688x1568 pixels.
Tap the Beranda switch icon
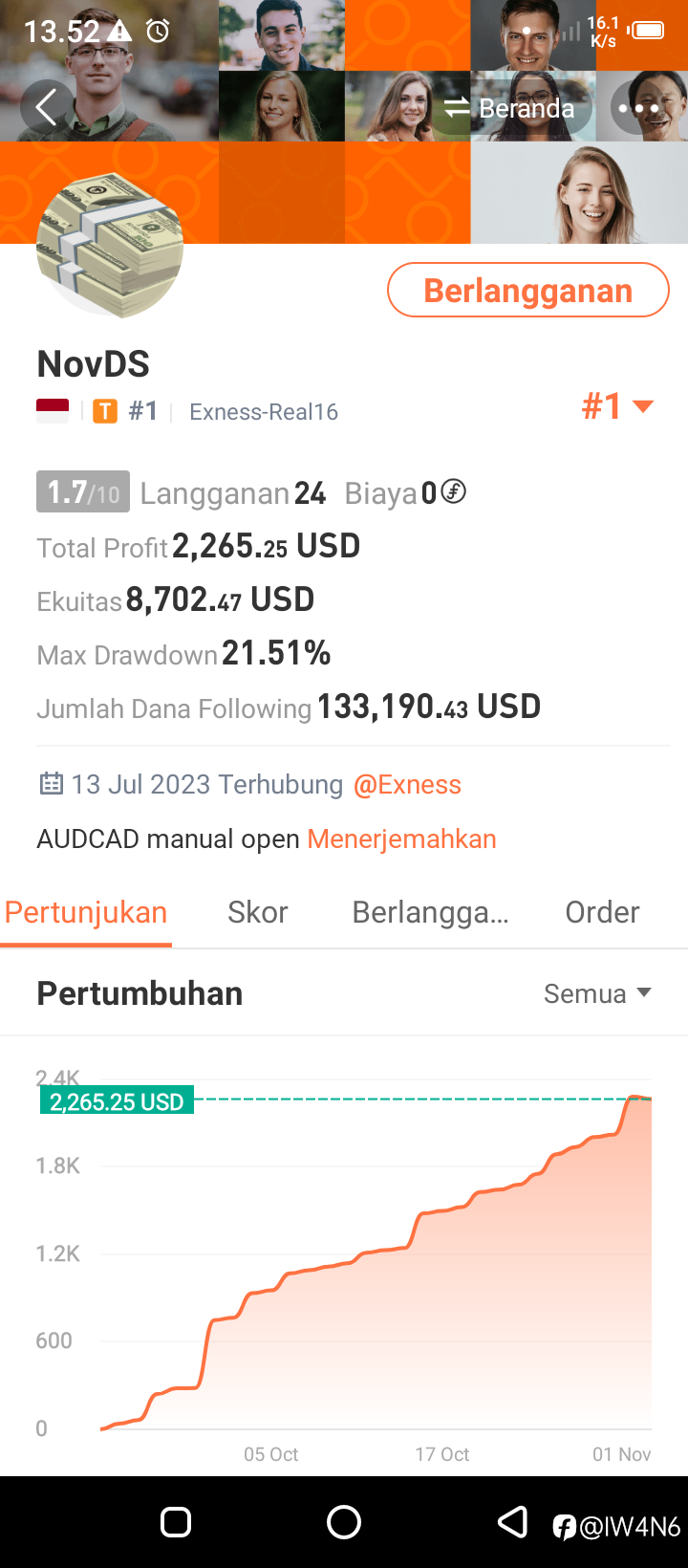(x=457, y=108)
